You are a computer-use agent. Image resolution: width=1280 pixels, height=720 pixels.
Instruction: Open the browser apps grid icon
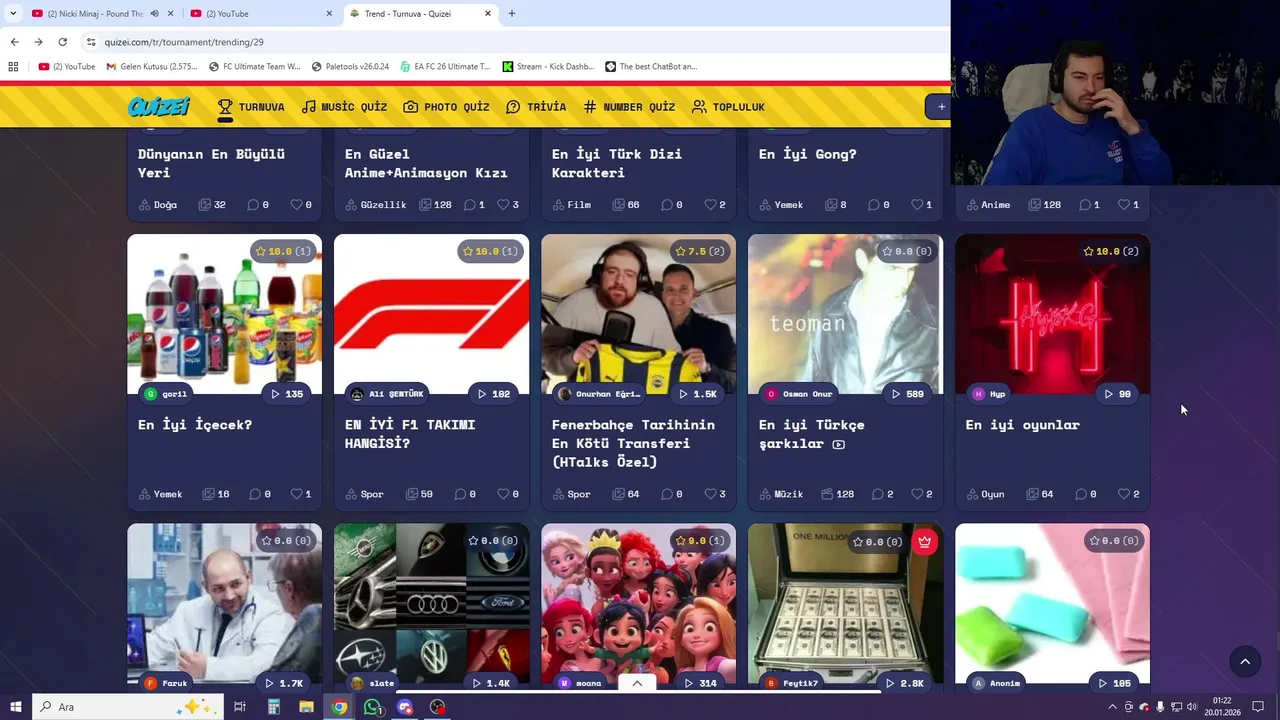tap(13, 67)
